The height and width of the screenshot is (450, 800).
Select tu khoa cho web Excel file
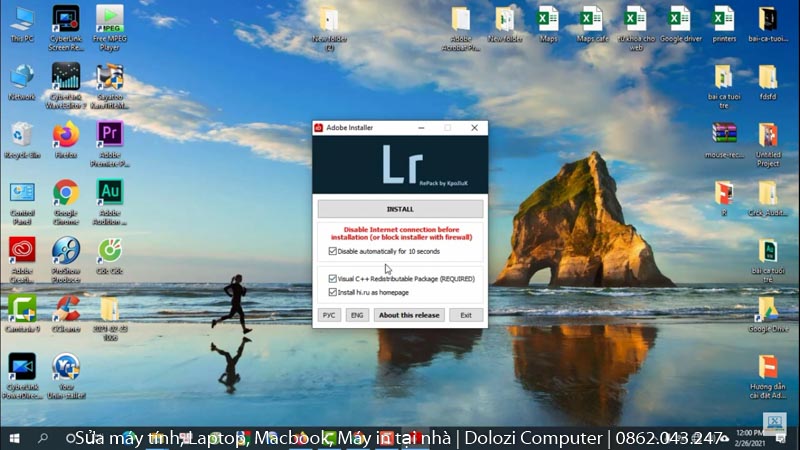coord(636,28)
